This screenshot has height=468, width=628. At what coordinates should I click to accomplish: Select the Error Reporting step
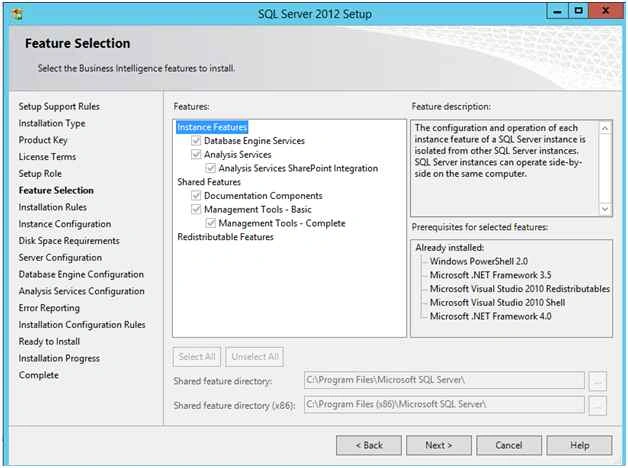(x=49, y=308)
